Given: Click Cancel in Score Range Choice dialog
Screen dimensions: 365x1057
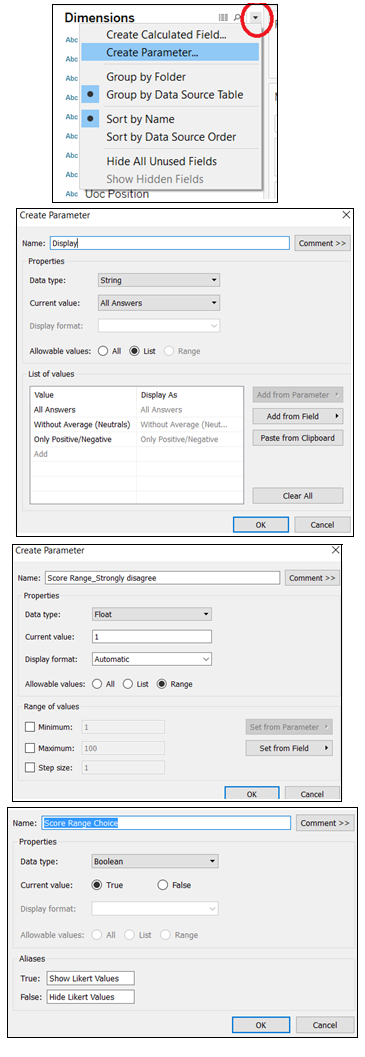Looking at the screenshot, I should (x=326, y=1025).
